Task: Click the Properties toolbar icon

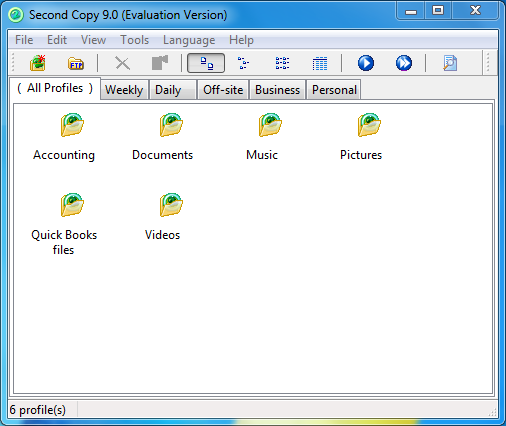Action: [x=160, y=63]
